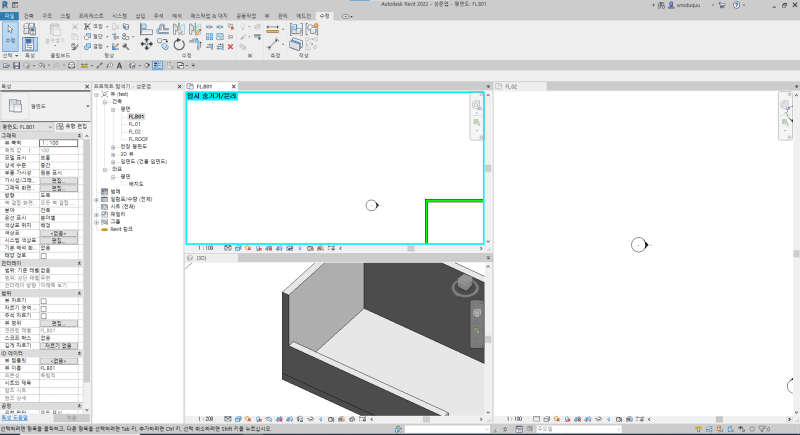The width and height of the screenshot is (800, 435).
Task: Click the Trim/Extend to Corner tool
Action: pos(195,44)
